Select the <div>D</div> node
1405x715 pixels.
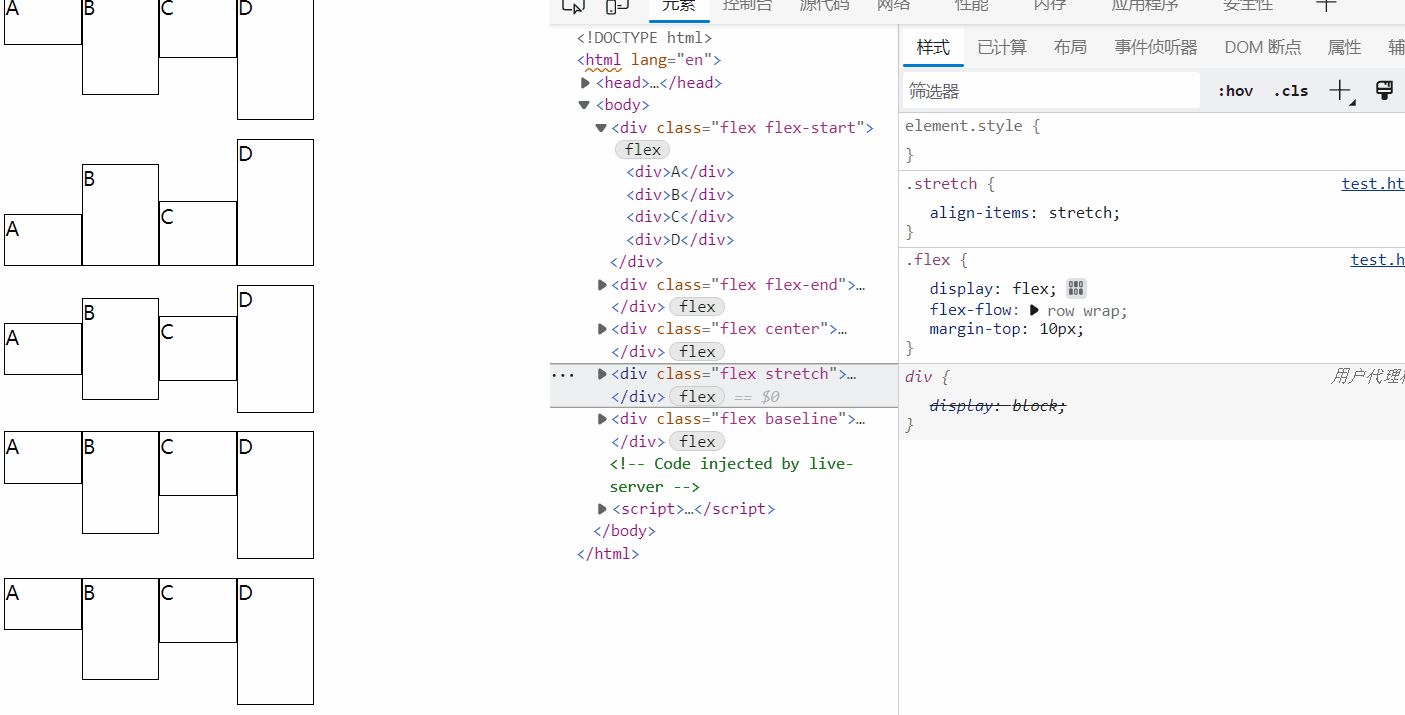[680, 240]
